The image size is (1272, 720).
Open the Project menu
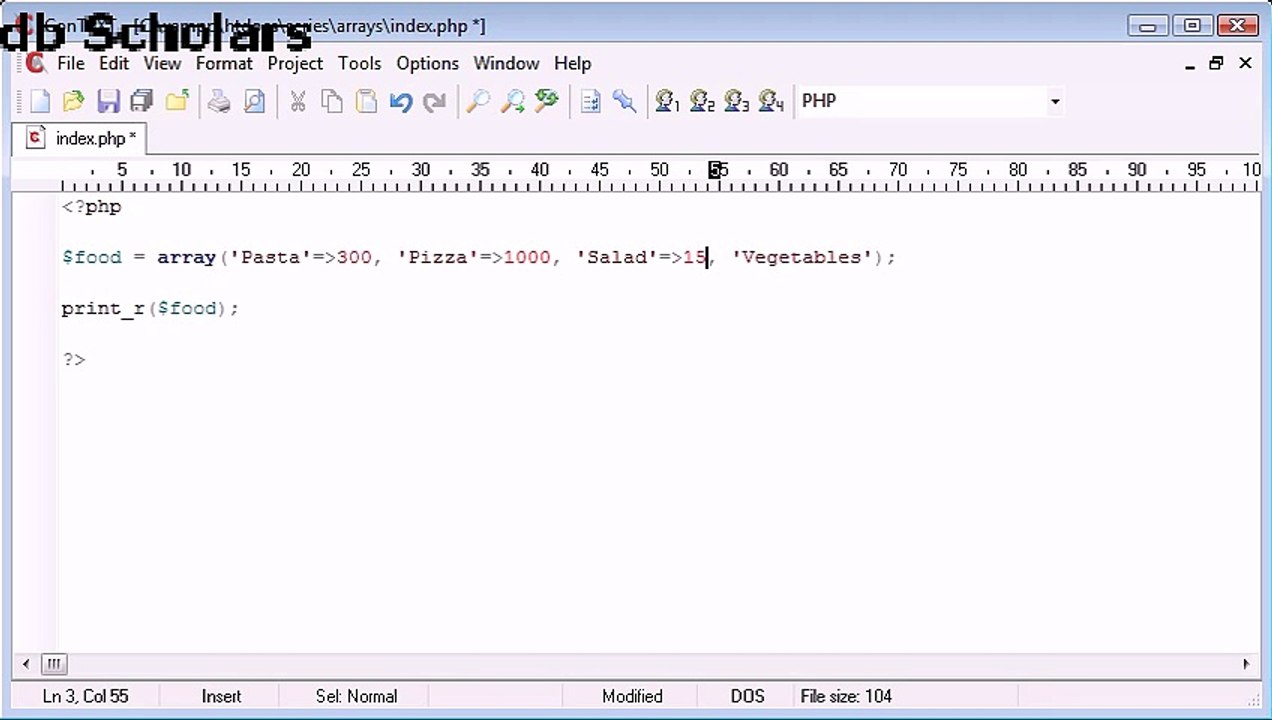click(x=295, y=63)
